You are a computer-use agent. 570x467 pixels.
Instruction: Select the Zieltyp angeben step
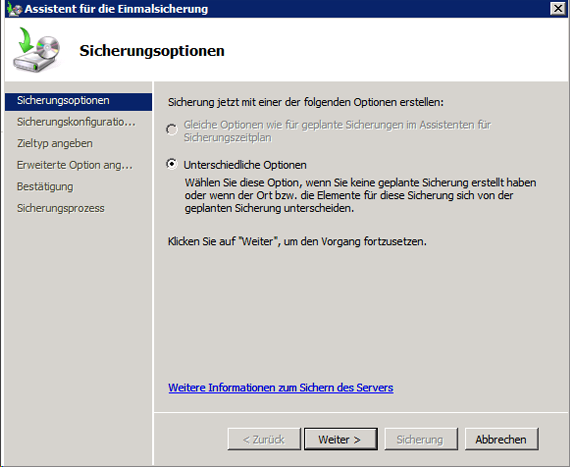point(55,144)
